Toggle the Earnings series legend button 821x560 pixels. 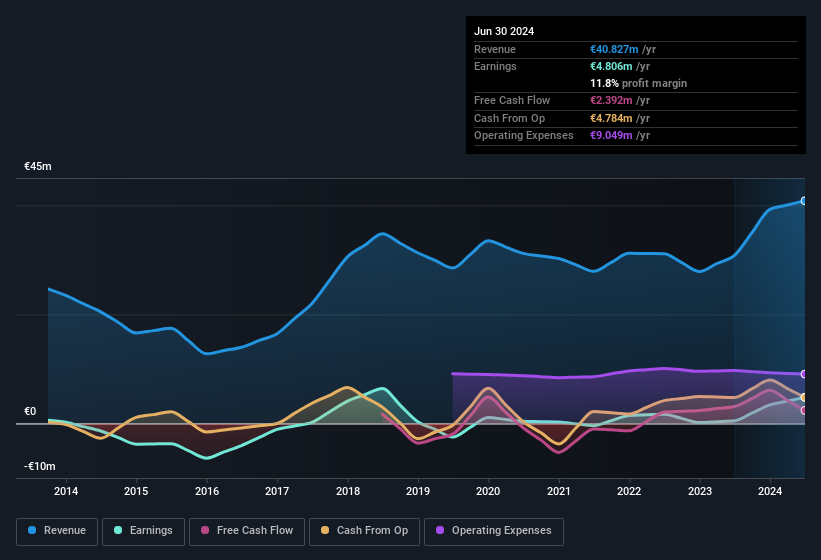coord(143,531)
